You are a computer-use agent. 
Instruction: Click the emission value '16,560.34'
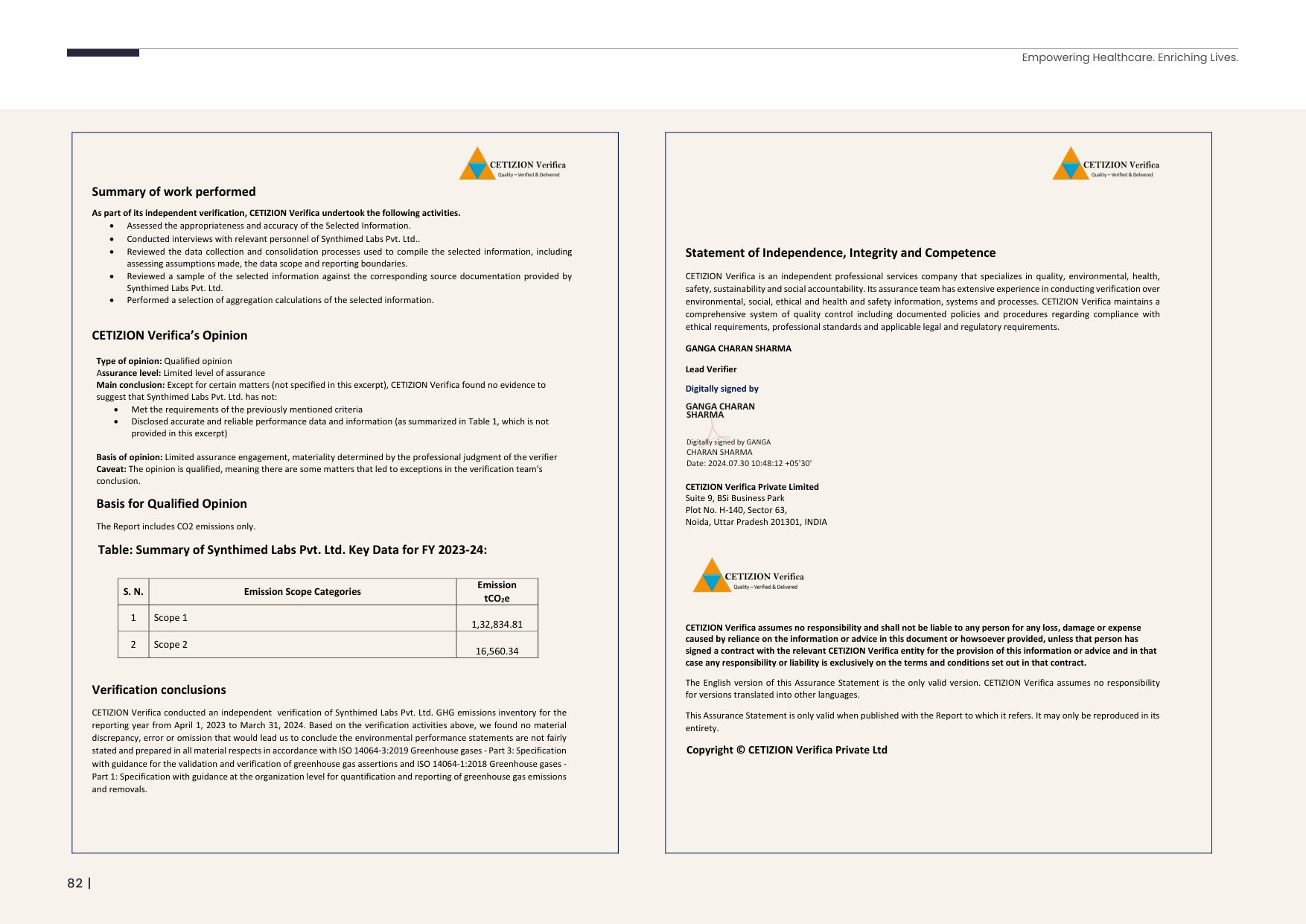pos(497,651)
